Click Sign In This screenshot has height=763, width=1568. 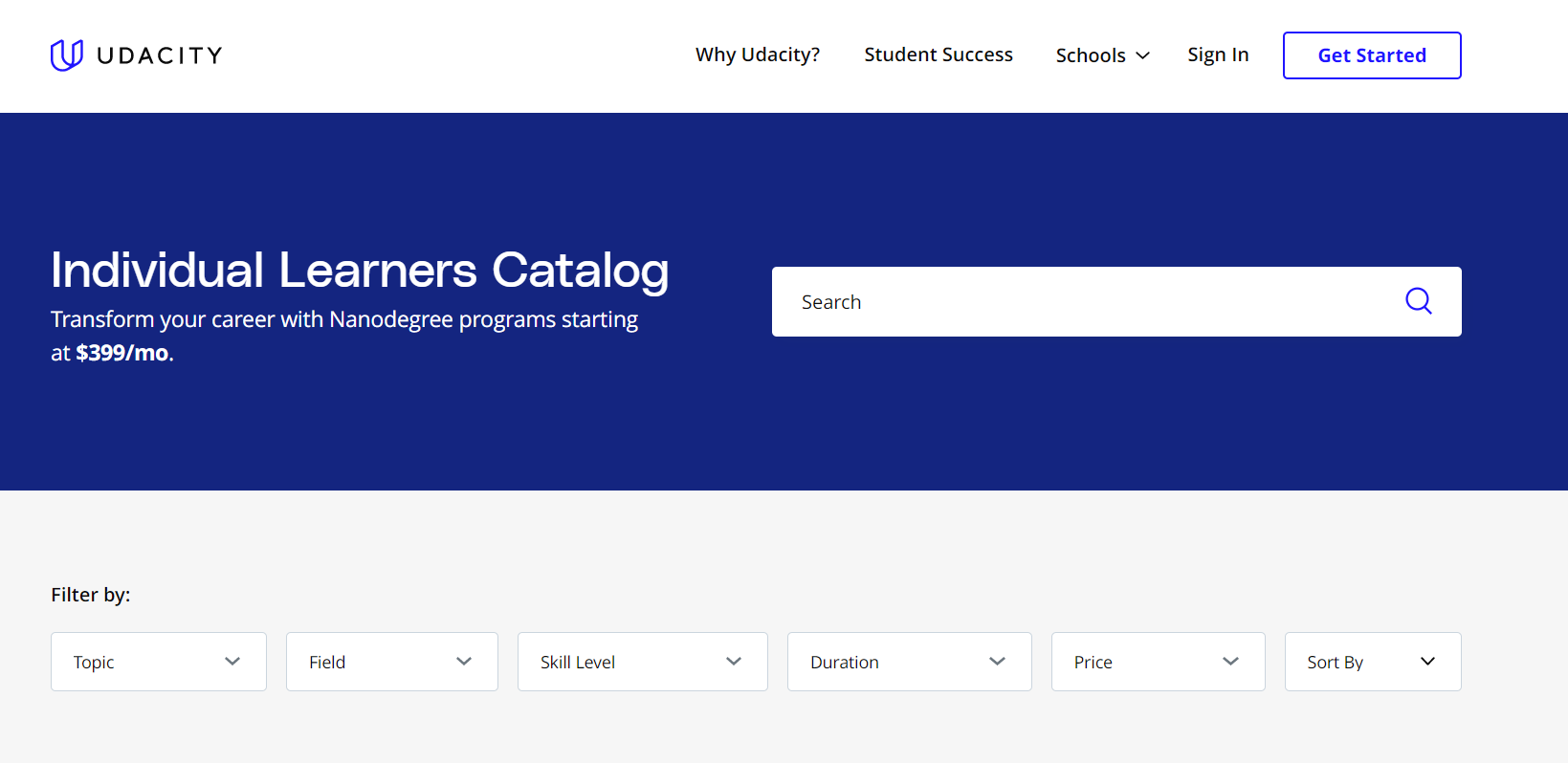click(x=1218, y=55)
